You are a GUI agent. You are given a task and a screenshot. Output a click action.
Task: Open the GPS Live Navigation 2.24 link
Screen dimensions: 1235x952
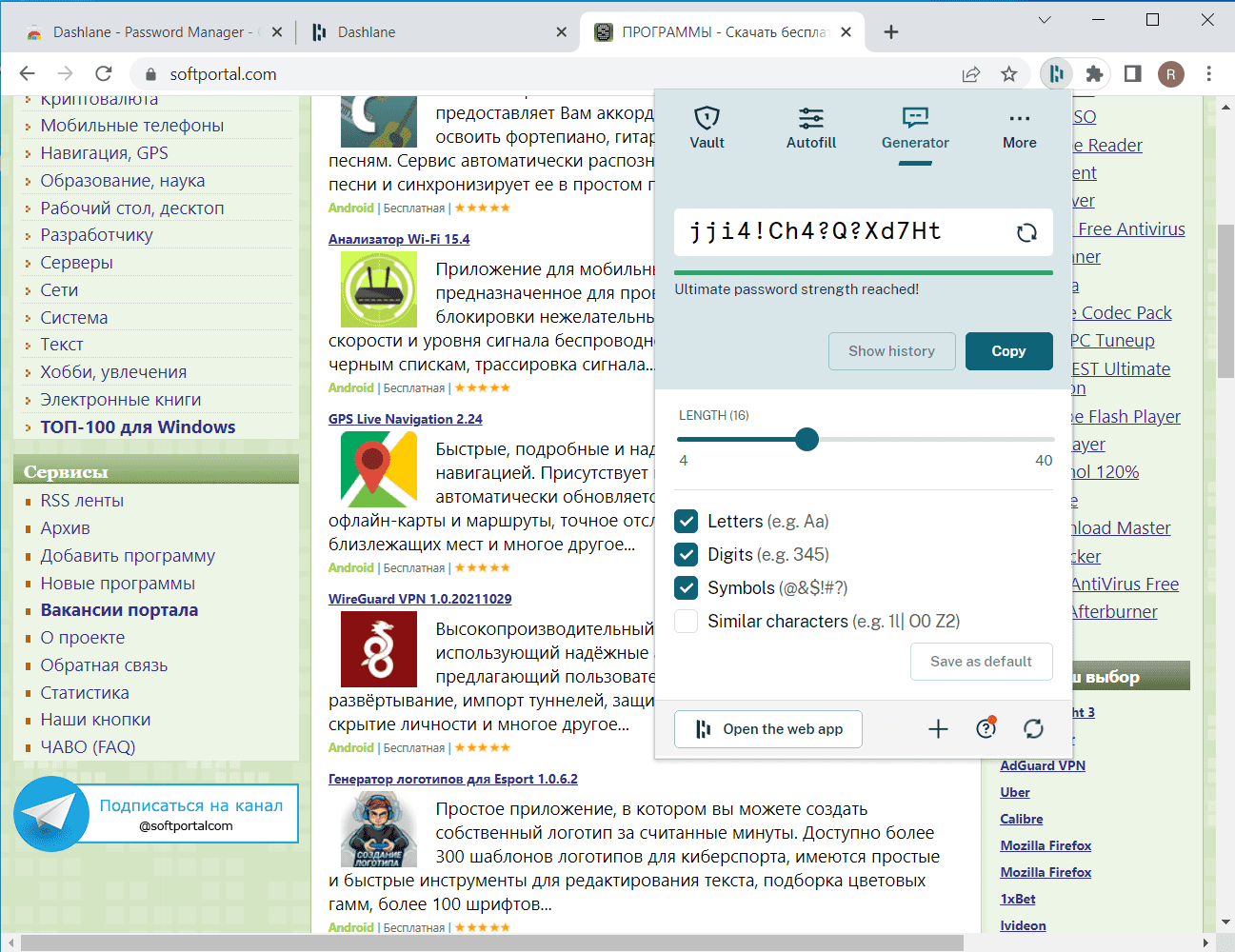click(x=406, y=419)
